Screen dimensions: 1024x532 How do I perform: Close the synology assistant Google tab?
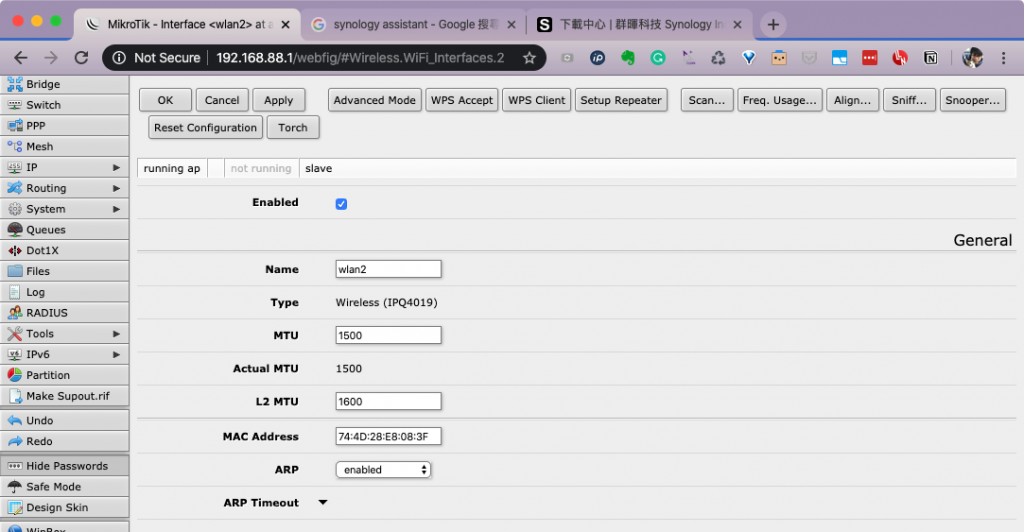511,24
